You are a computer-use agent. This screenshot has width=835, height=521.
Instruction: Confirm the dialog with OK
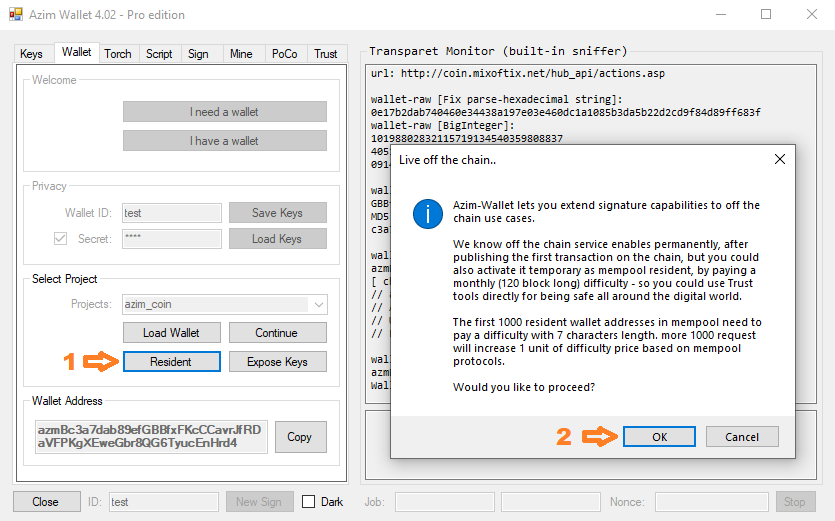(659, 436)
